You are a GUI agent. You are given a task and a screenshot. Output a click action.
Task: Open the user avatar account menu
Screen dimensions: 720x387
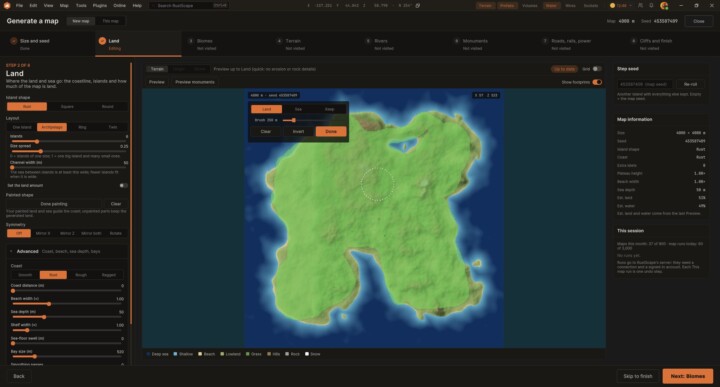point(664,6)
